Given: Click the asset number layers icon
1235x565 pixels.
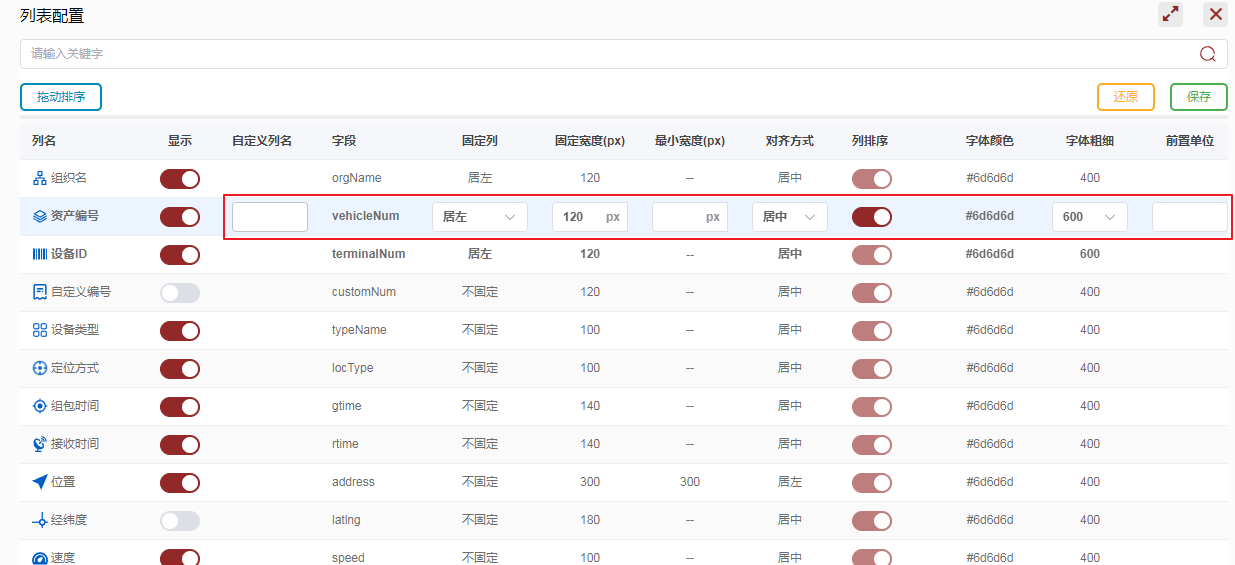Looking at the screenshot, I should tap(40, 216).
